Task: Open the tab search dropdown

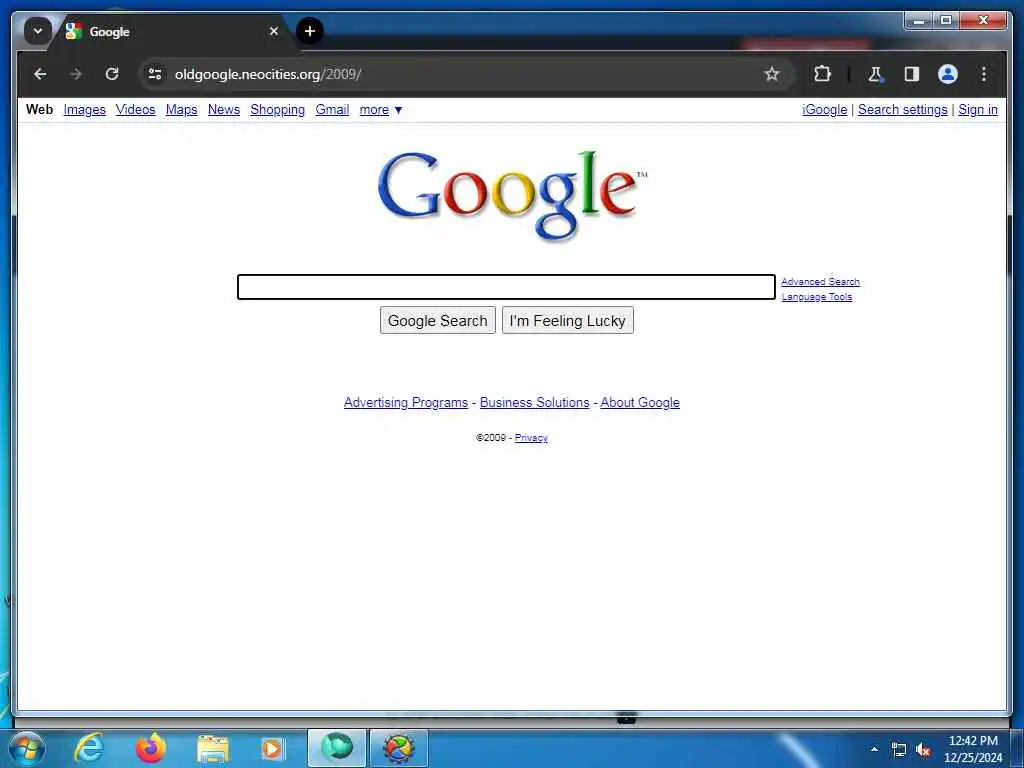Action: click(x=38, y=31)
